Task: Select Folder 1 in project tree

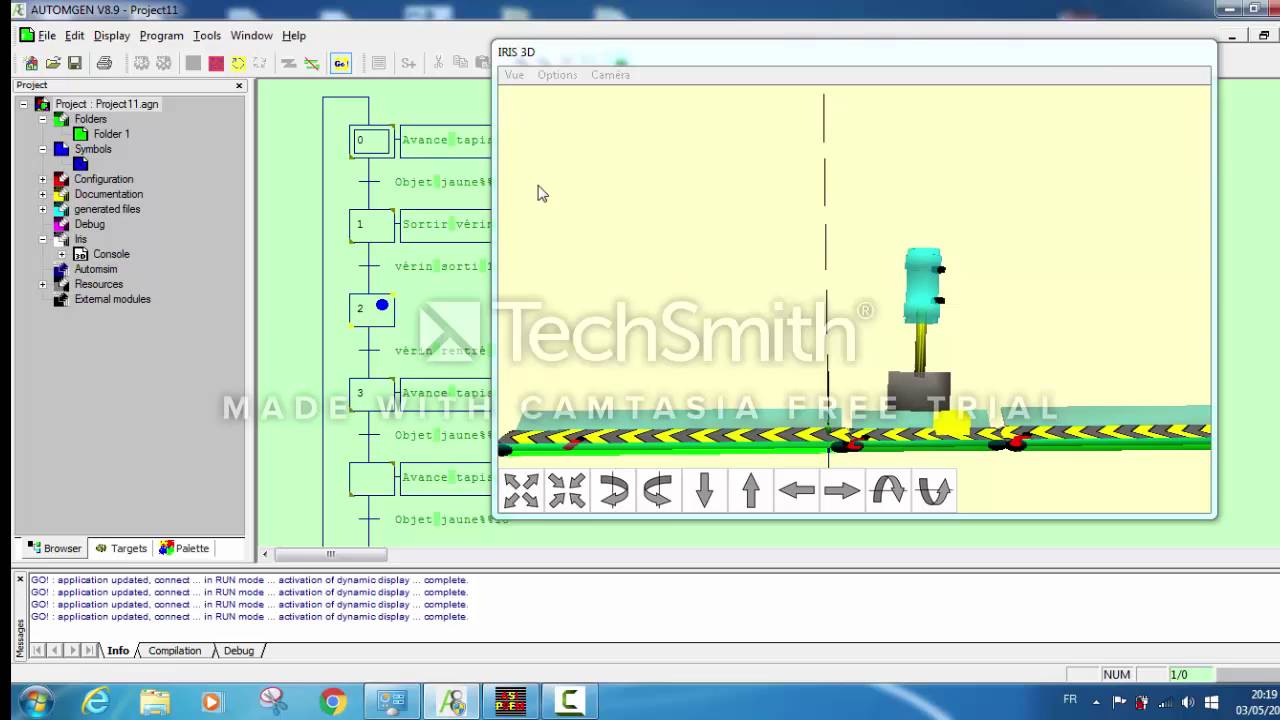Action: (x=111, y=134)
